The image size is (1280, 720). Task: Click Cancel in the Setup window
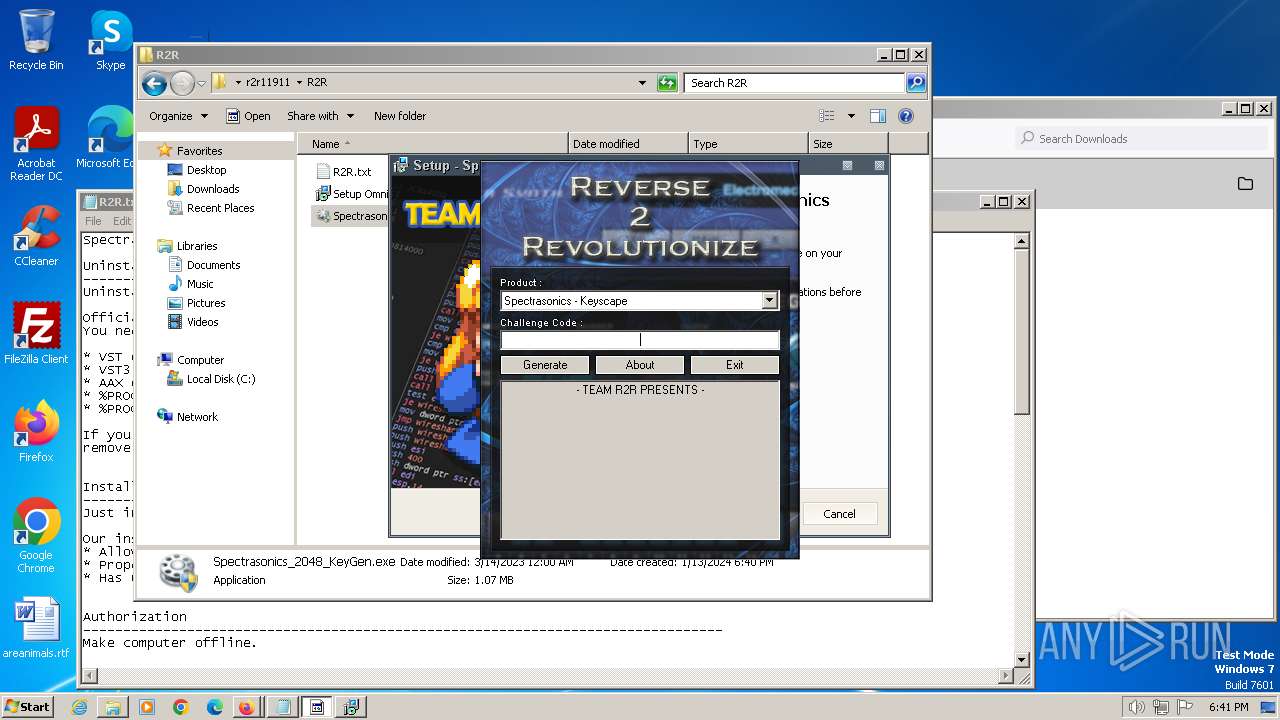[x=839, y=514]
